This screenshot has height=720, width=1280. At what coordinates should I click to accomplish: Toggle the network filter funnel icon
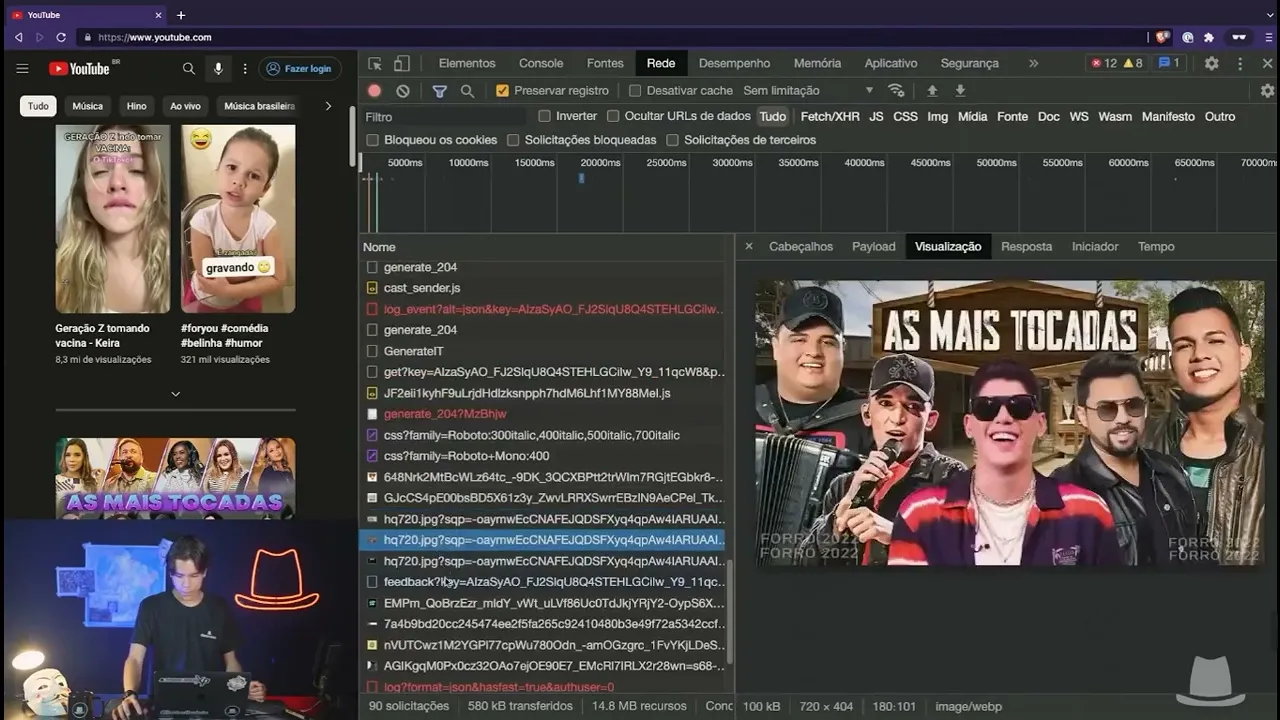point(439,90)
